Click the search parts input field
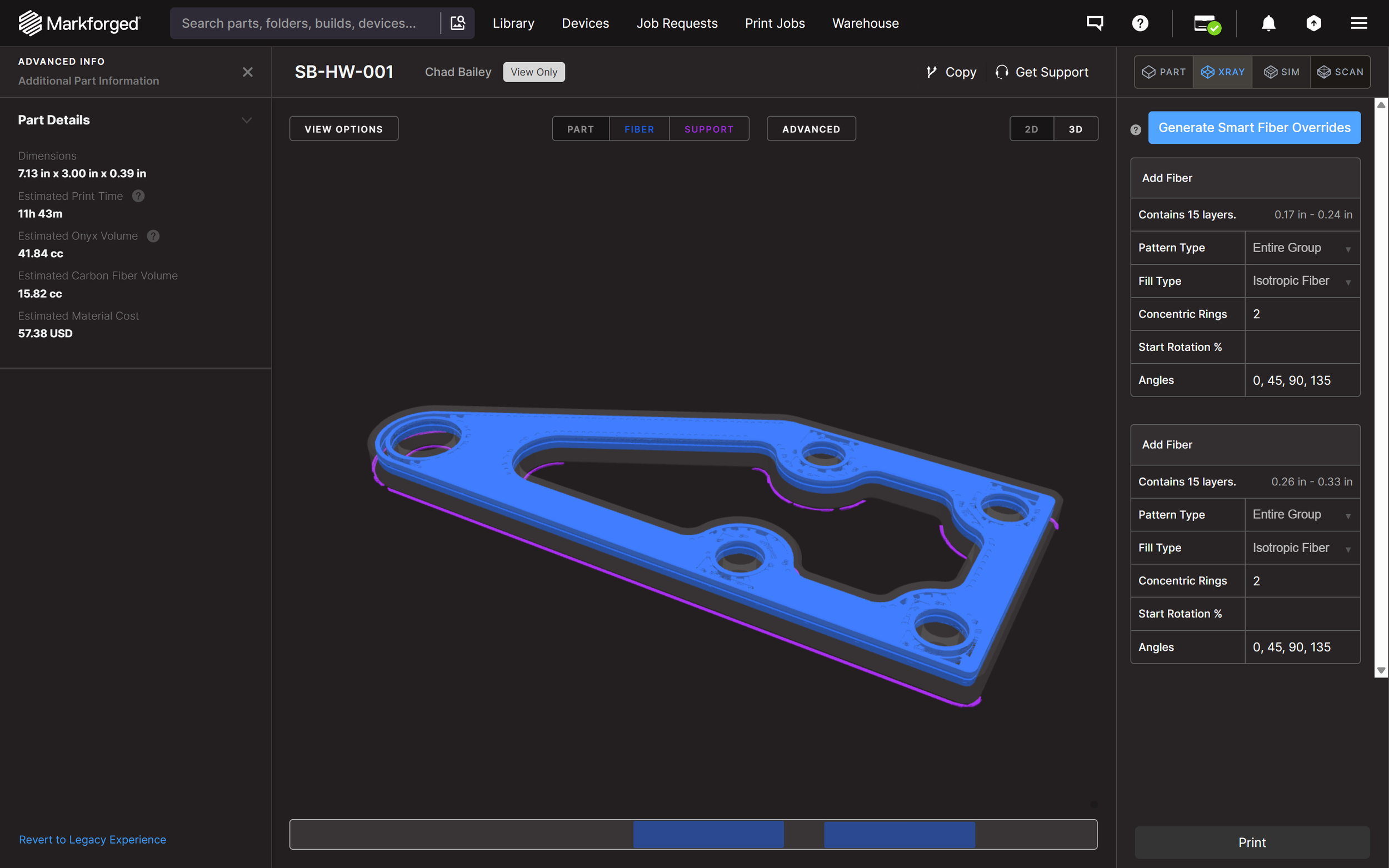The image size is (1389, 868). (x=304, y=23)
